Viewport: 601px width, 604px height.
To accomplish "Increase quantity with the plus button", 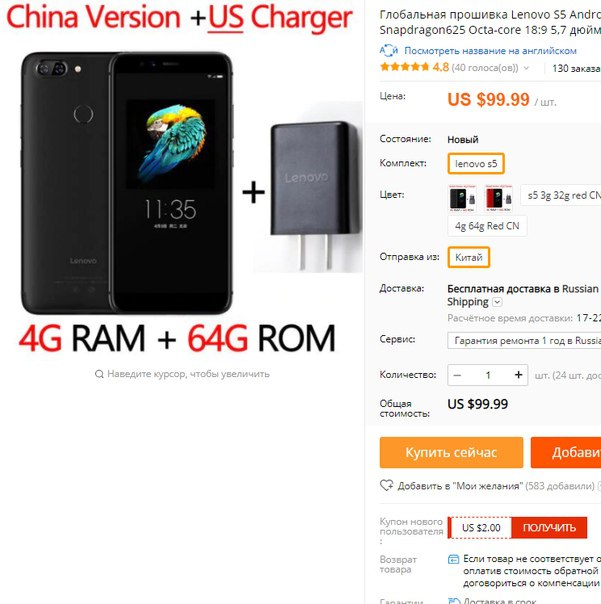I will (519, 375).
